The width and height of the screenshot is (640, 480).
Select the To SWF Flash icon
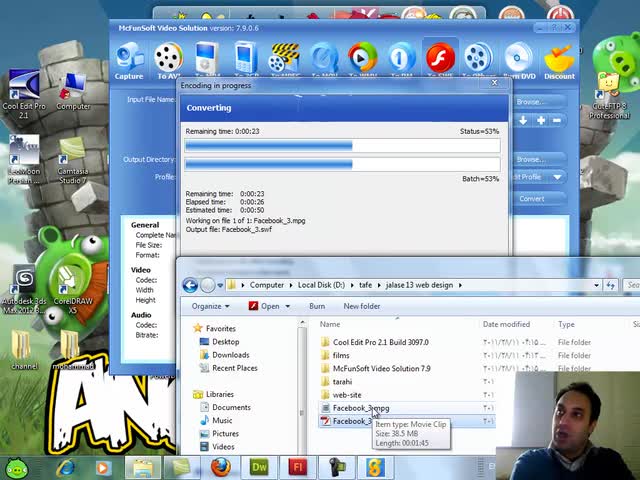[440, 59]
